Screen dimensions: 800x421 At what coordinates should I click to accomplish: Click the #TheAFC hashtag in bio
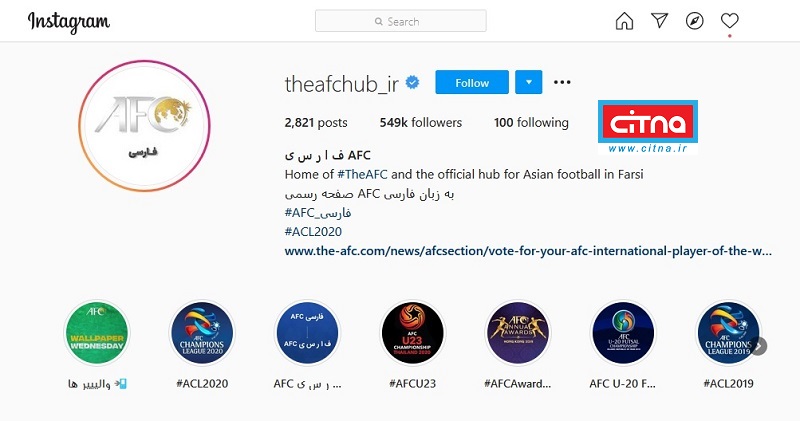(x=362, y=175)
